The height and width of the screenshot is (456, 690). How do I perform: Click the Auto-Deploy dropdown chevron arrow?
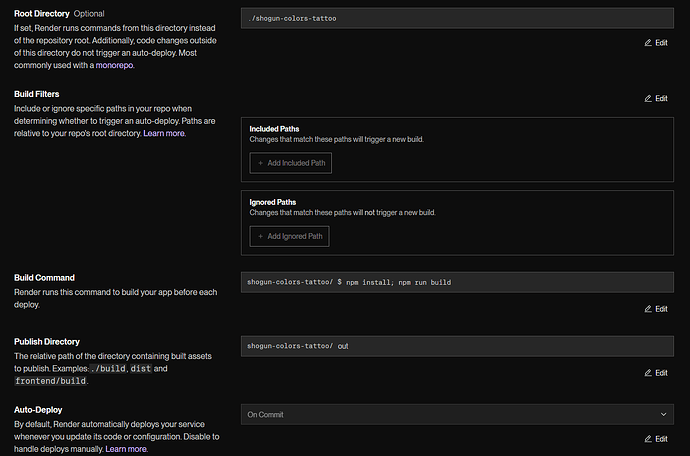tap(664, 415)
